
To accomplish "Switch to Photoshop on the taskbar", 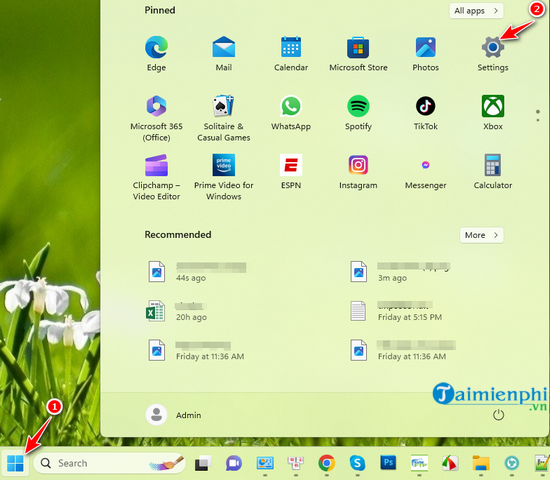I will pyautogui.click(x=388, y=462).
